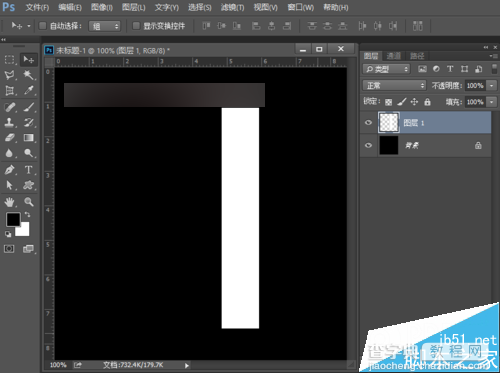The height and width of the screenshot is (373, 500).
Task: Change the screen mode
Action: 29,249
